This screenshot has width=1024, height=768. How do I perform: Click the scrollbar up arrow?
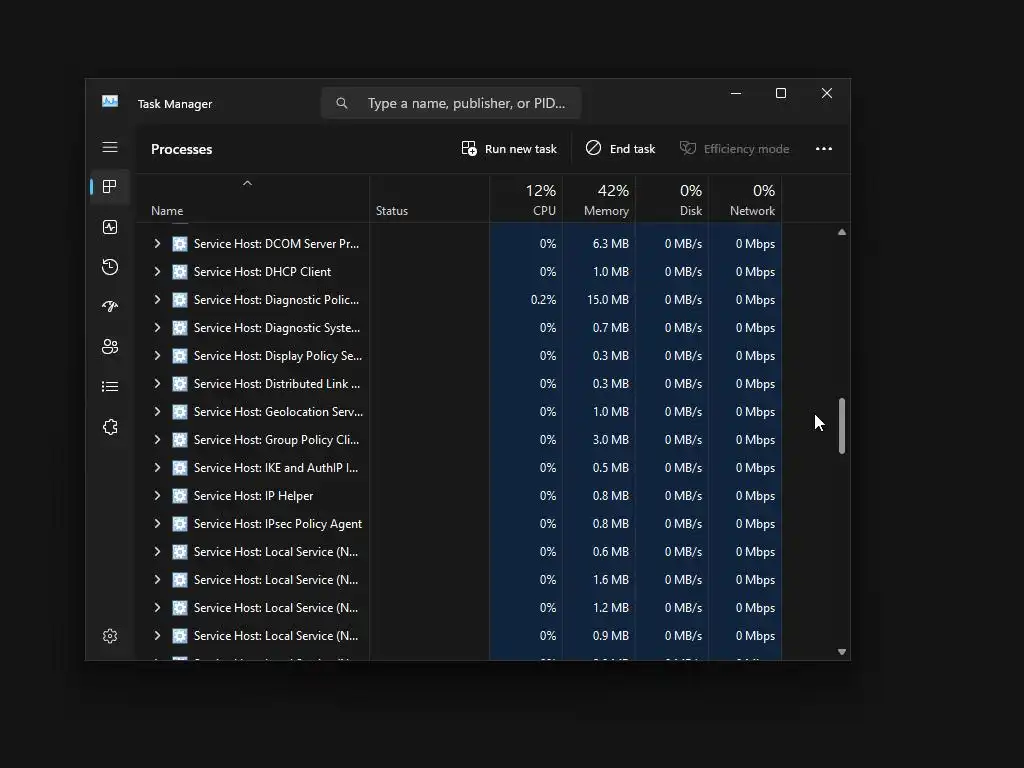coord(842,232)
